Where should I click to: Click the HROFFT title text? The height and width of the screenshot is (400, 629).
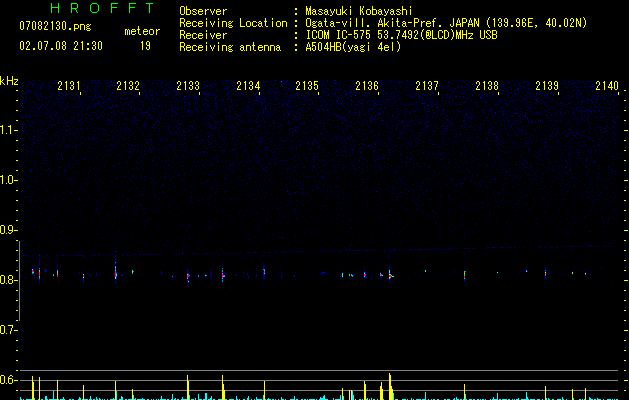[x=102, y=8]
